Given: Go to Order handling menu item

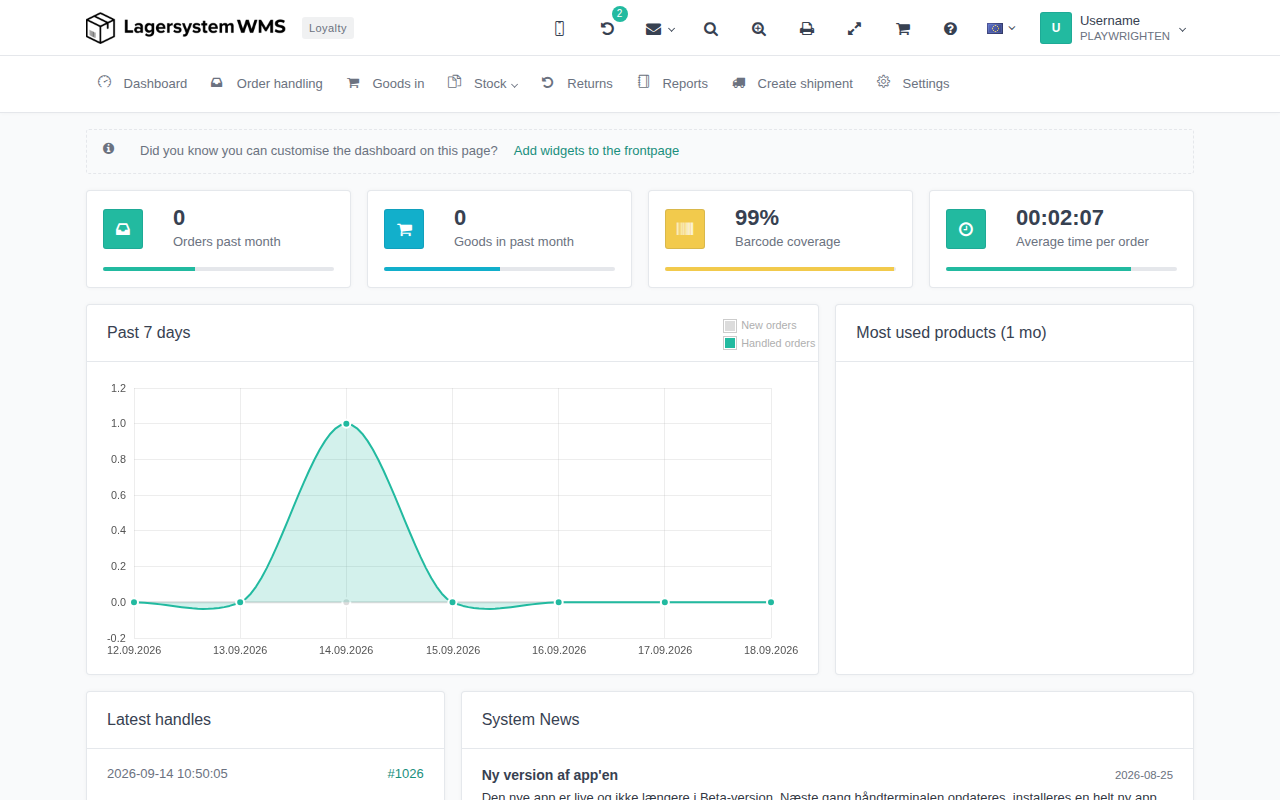Looking at the screenshot, I should click(x=267, y=83).
